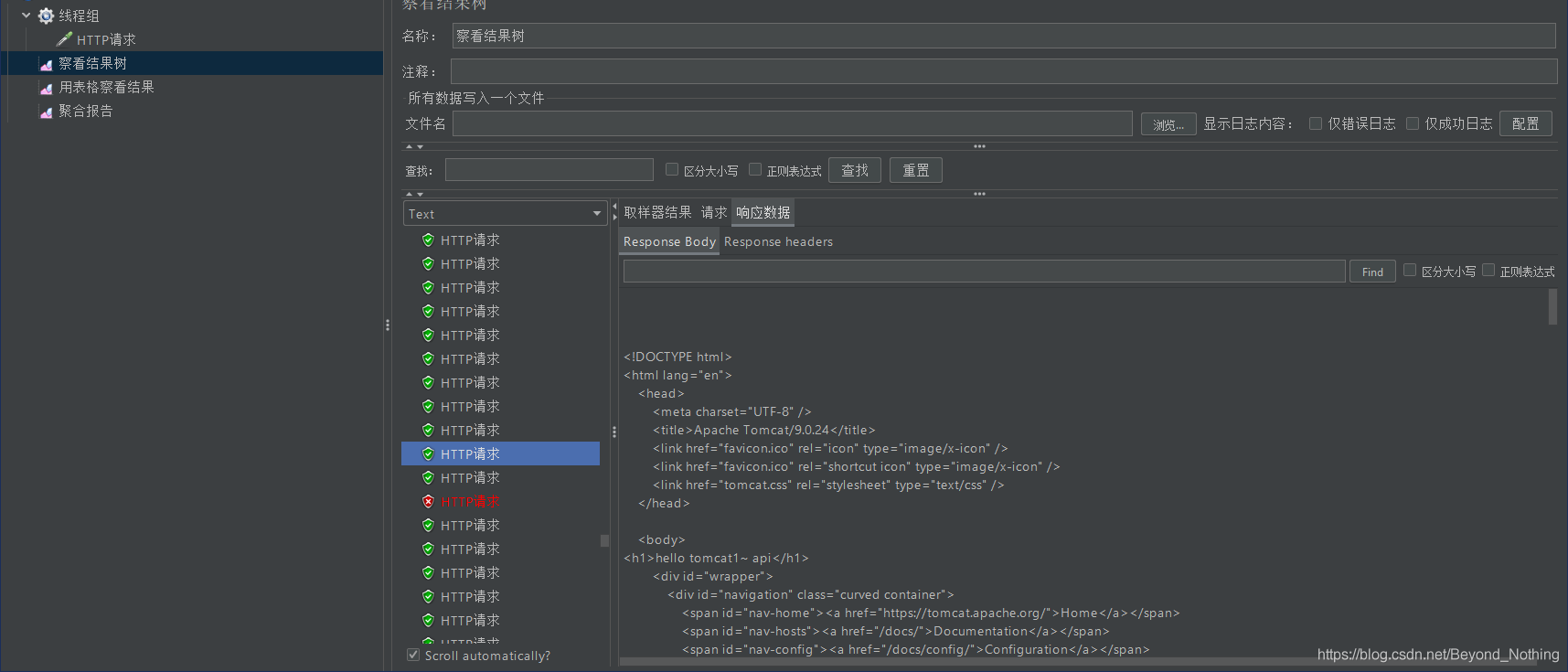The height and width of the screenshot is (672, 1568).
Task: Select the Response Body tab
Action: pos(669,241)
